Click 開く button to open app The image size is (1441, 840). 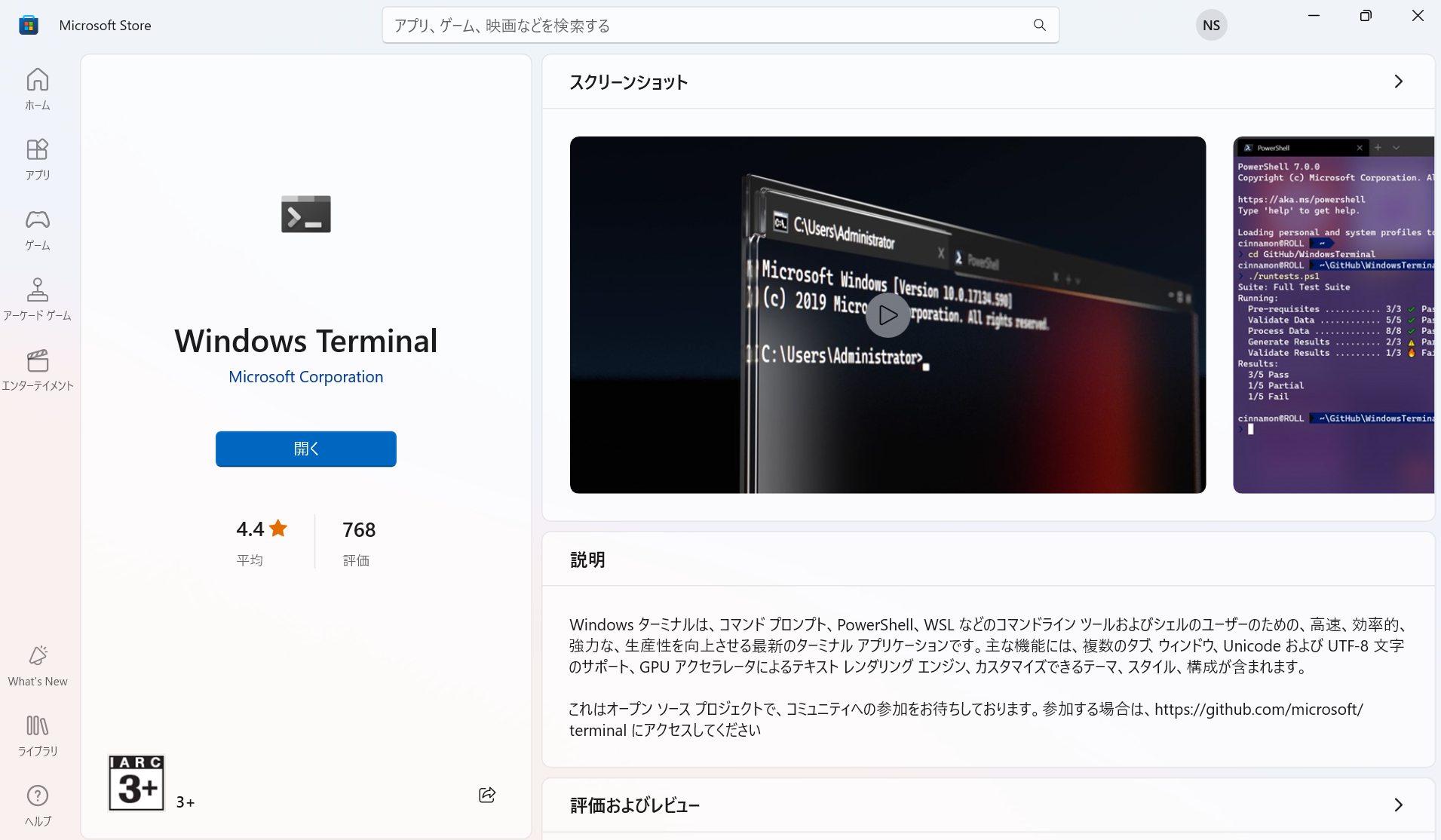306,449
